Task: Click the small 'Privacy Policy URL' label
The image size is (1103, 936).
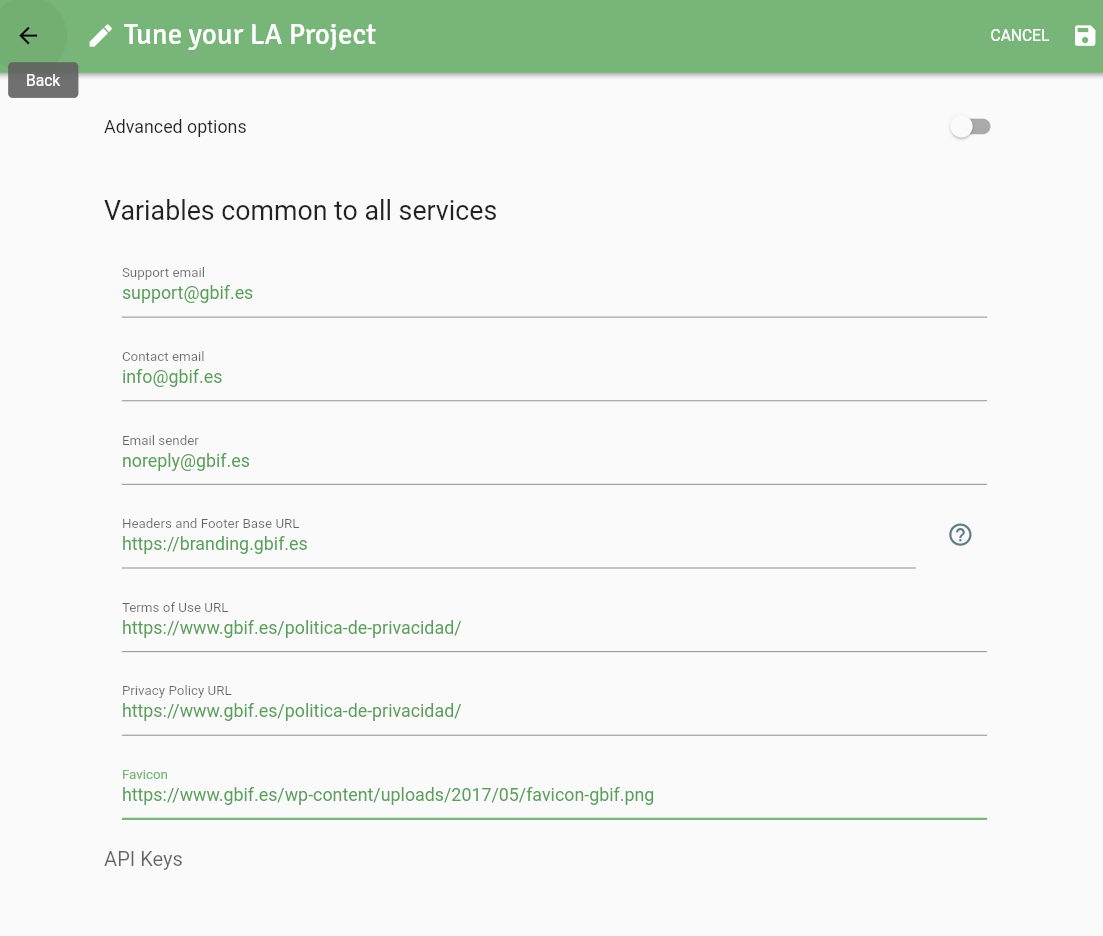Action: pyautogui.click(x=176, y=690)
